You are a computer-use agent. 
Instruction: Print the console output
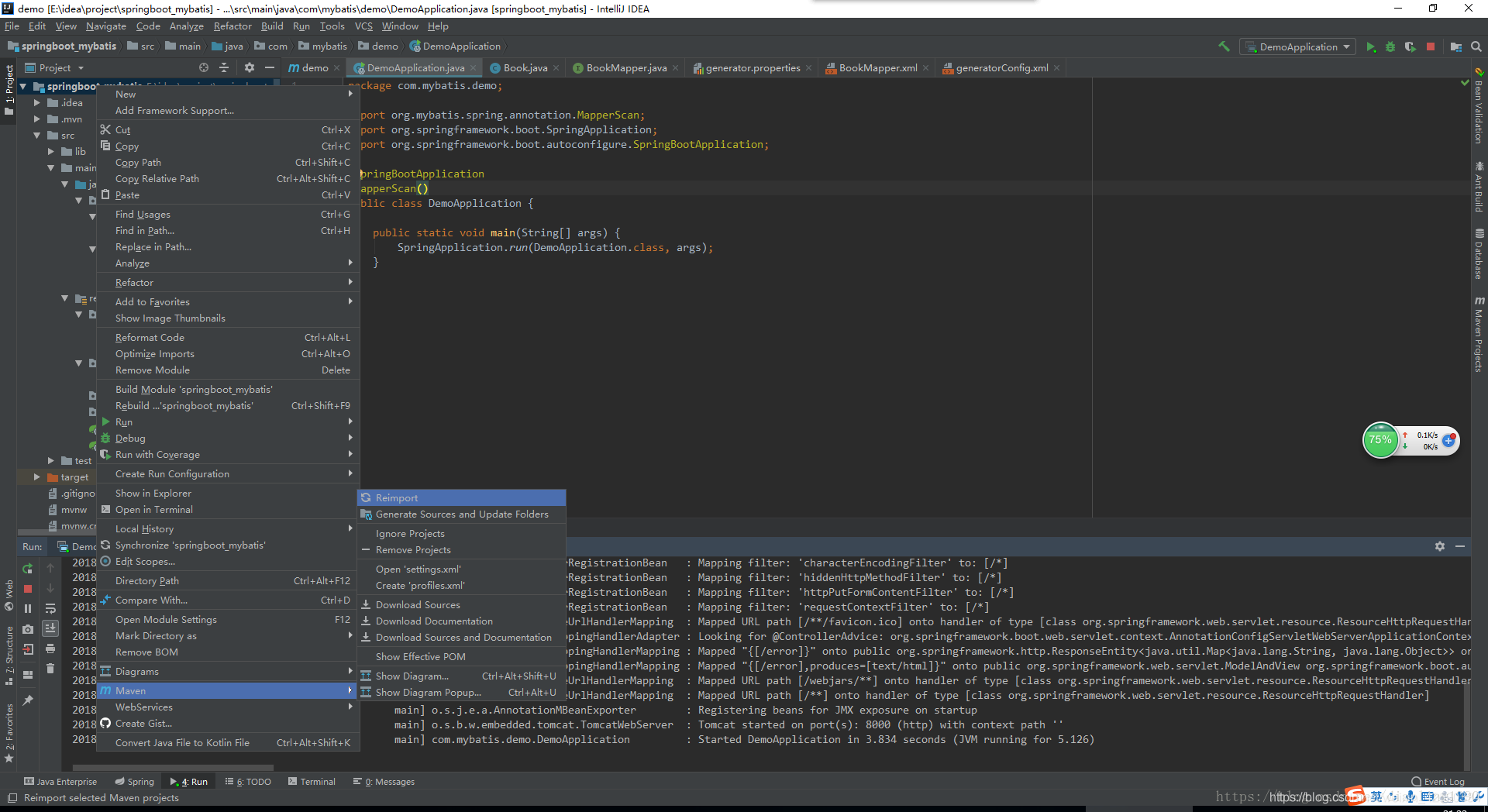(50, 649)
